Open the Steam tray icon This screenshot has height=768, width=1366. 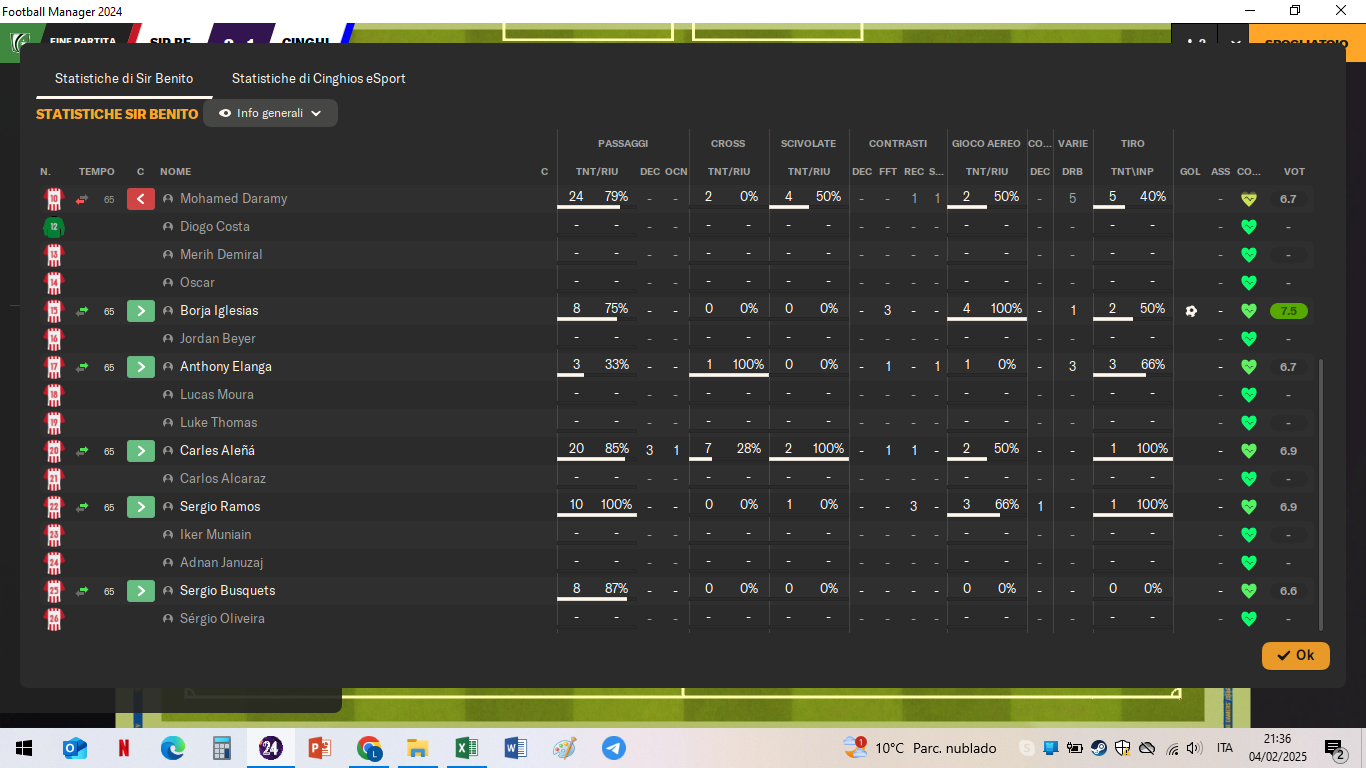coord(1098,748)
